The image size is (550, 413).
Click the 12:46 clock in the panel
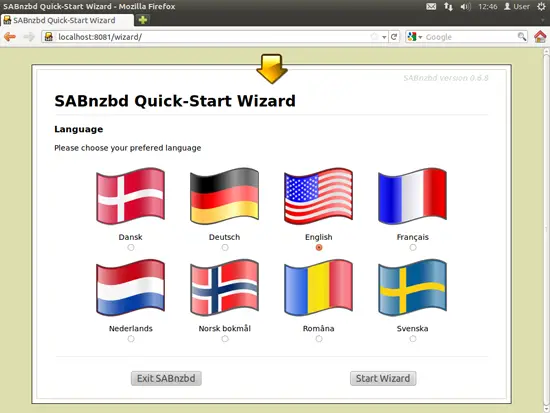(488, 6)
